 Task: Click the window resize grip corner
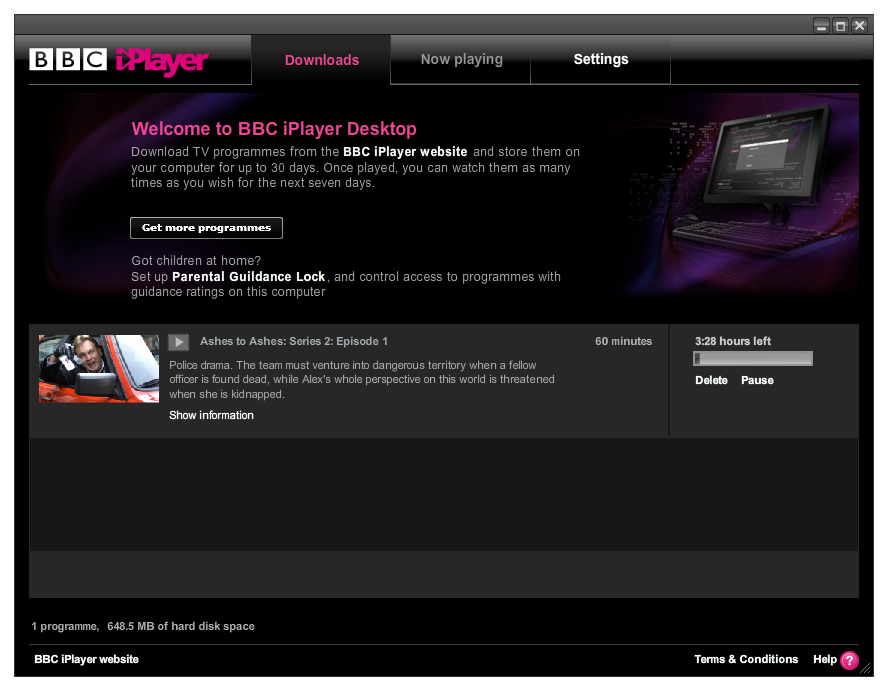865,669
